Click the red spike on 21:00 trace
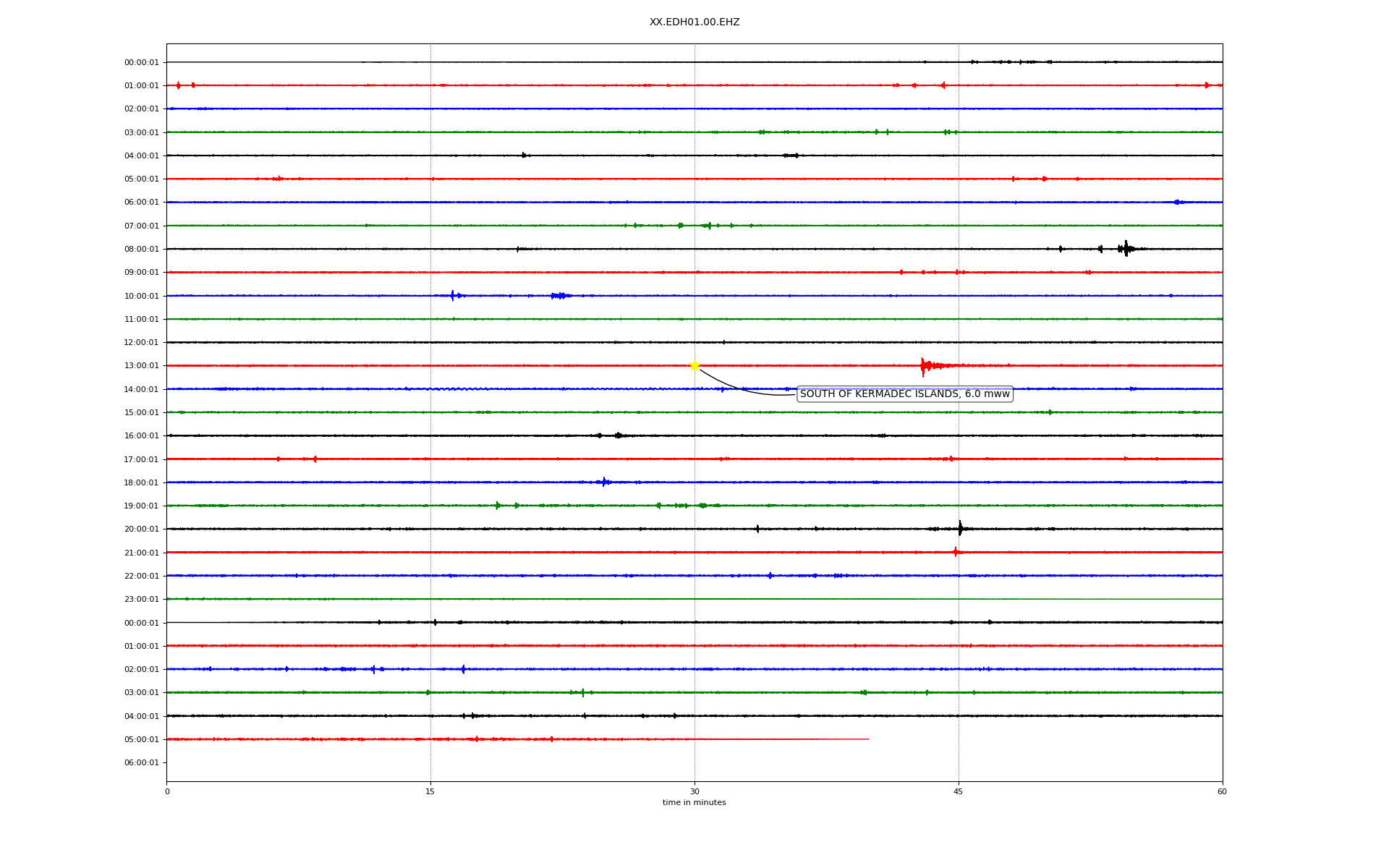The image size is (1389, 868). pos(956,552)
